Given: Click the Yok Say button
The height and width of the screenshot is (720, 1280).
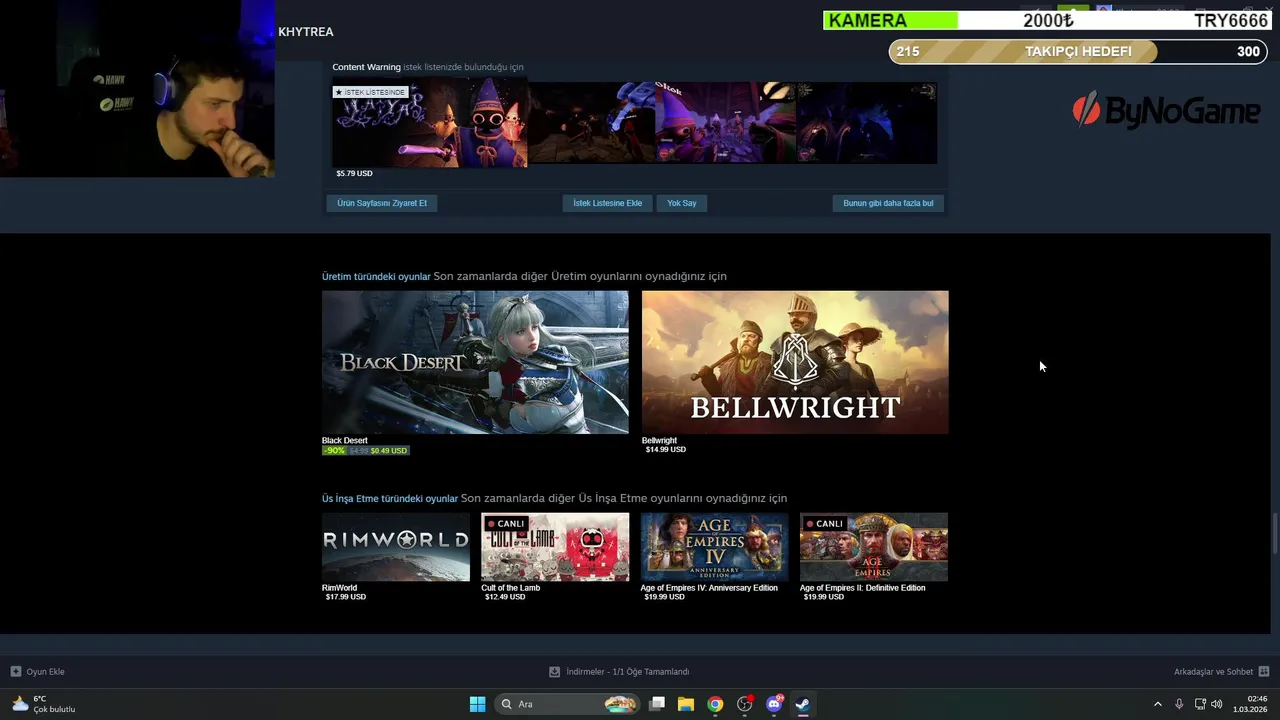Looking at the screenshot, I should [682, 203].
